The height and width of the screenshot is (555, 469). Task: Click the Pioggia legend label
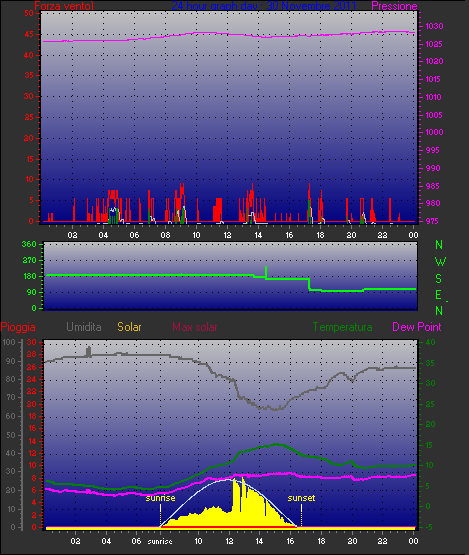point(18,327)
